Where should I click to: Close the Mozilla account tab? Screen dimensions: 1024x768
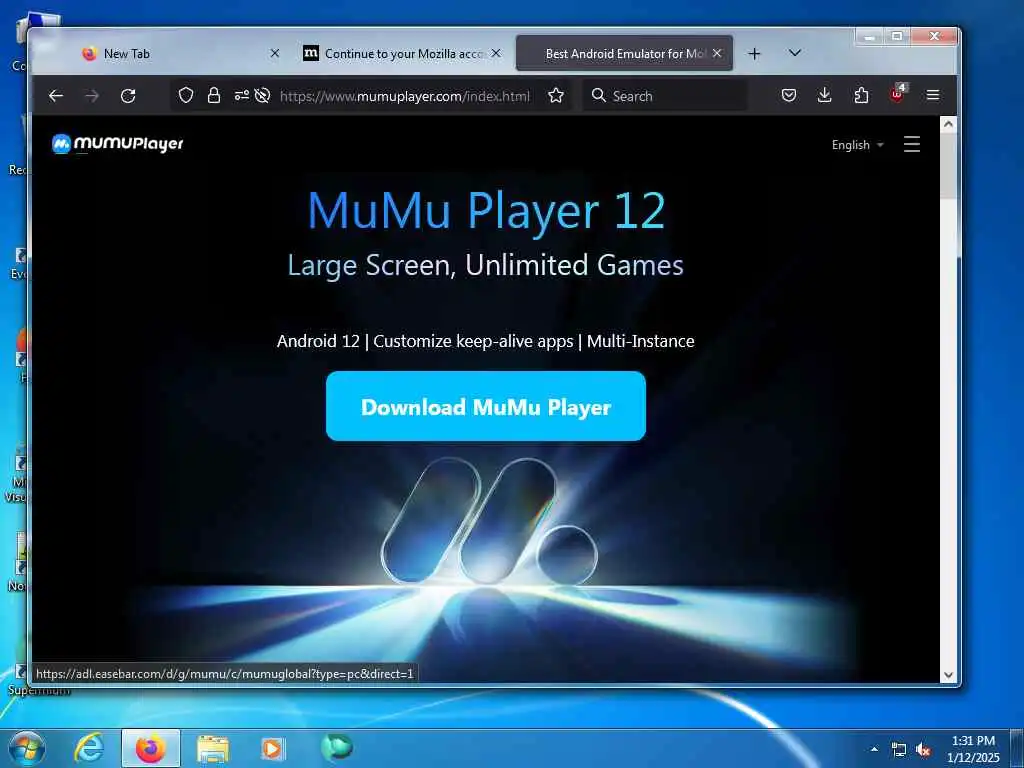pyautogui.click(x=496, y=53)
